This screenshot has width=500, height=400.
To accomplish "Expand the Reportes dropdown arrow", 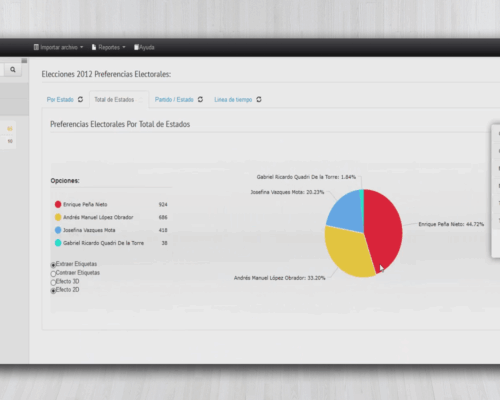I will (124, 47).
